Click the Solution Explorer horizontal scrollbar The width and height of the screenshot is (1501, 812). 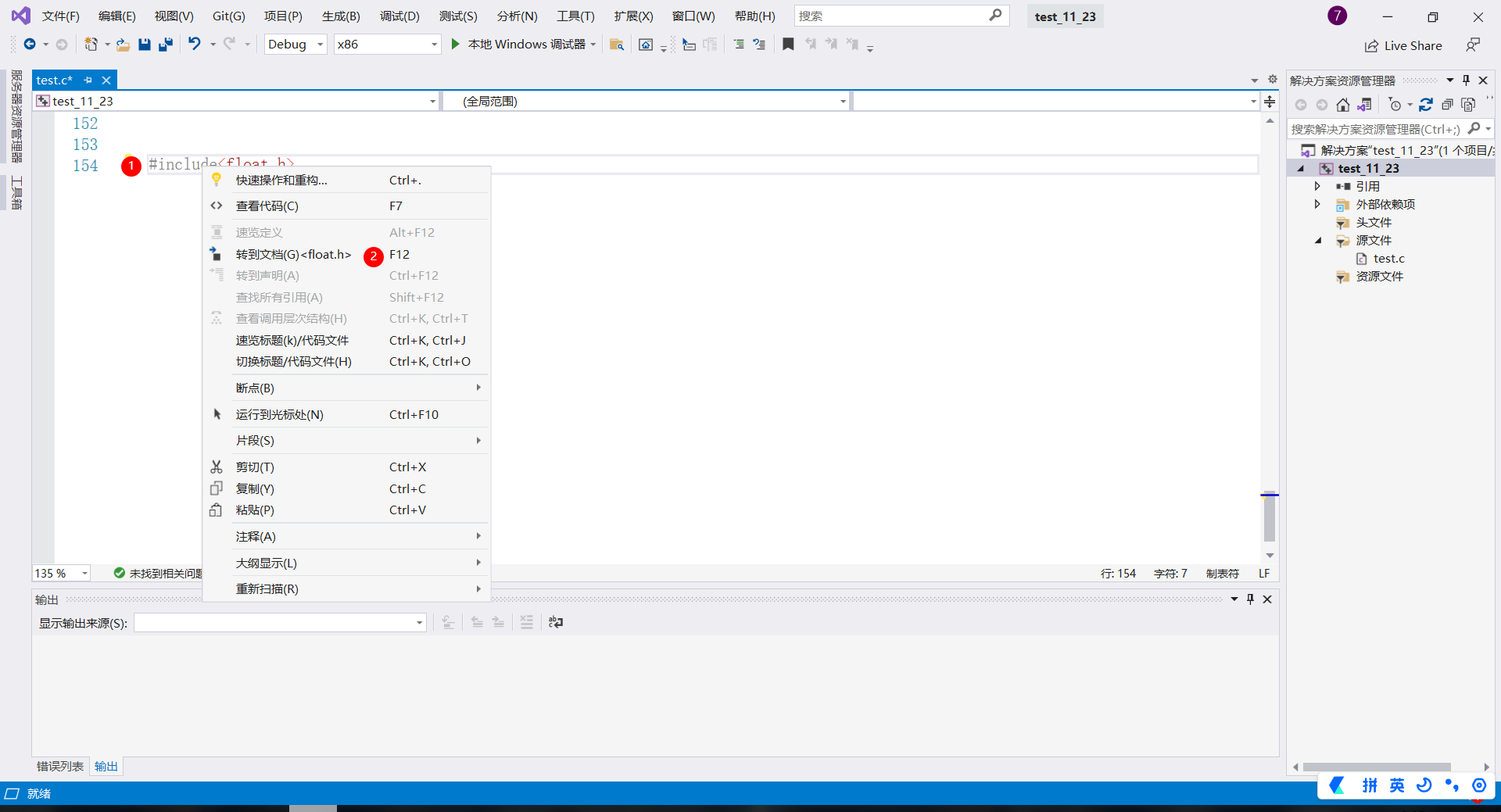(1377, 767)
